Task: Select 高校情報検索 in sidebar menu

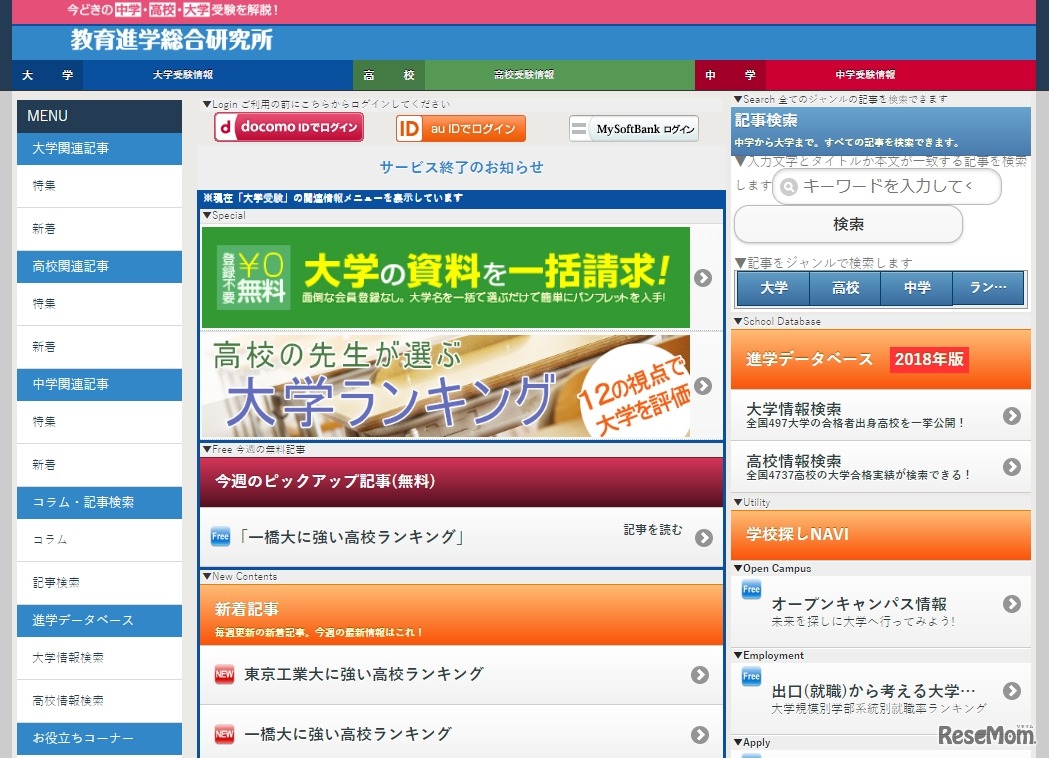Action: [99, 700]
